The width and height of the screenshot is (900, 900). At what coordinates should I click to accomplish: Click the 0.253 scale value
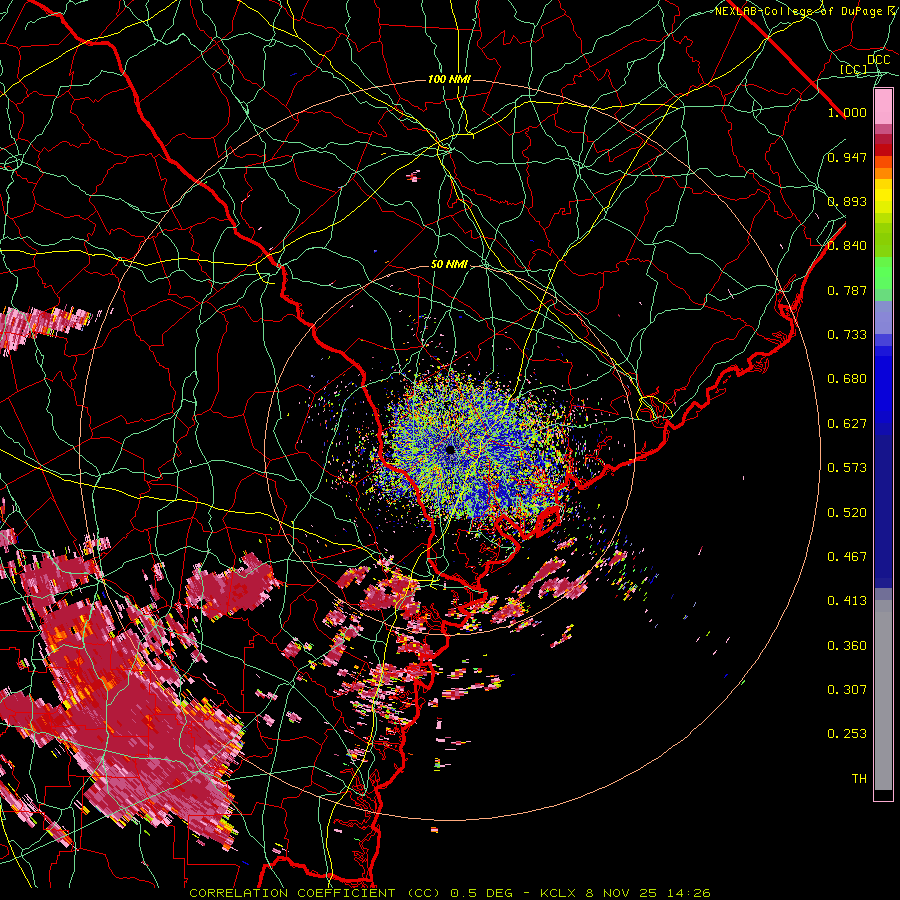coord(847,734)
